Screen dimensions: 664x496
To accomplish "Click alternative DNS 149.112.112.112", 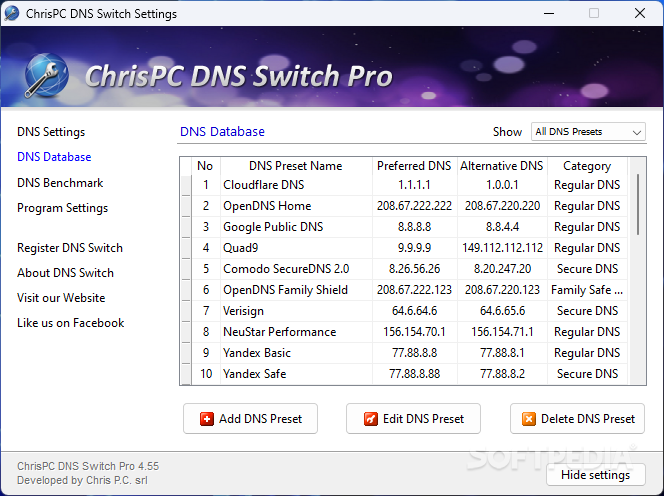I will click(502, 248).
